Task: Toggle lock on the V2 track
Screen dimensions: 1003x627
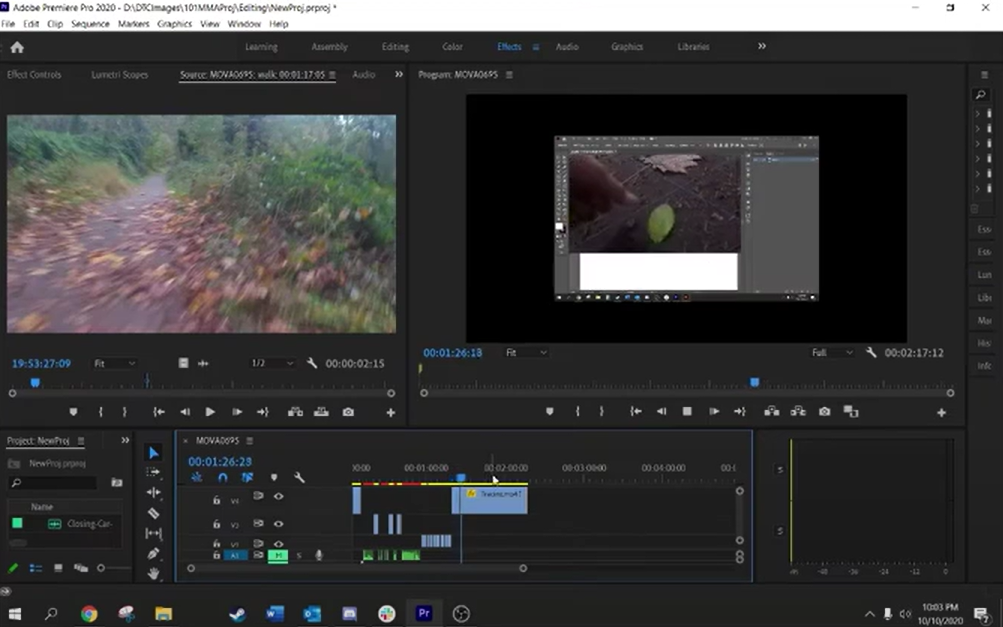Action: tap(216, 523)
